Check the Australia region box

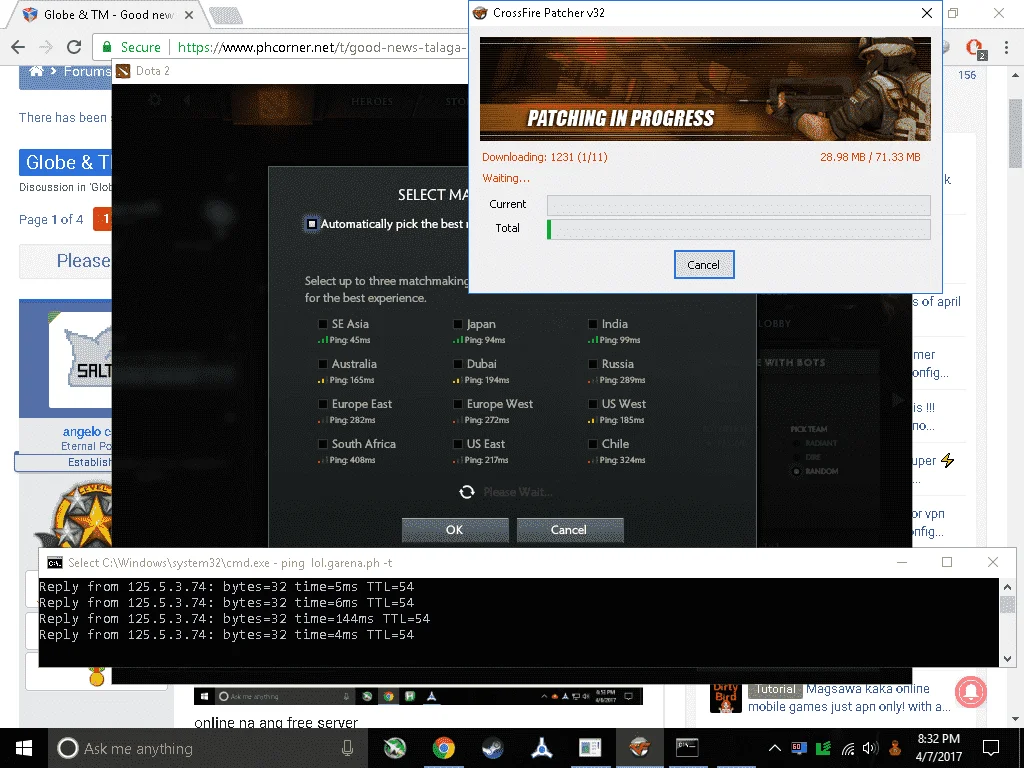(323, 364)
